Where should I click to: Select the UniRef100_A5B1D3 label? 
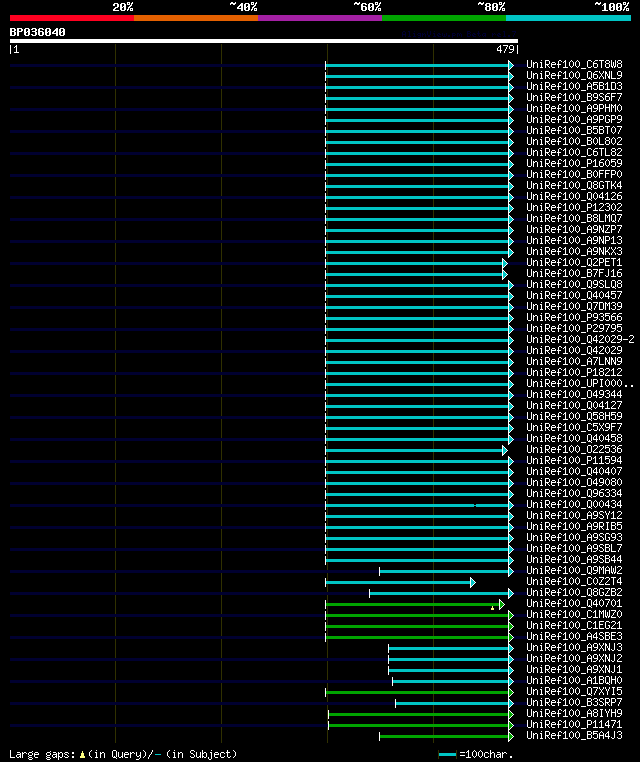point(574,87)
